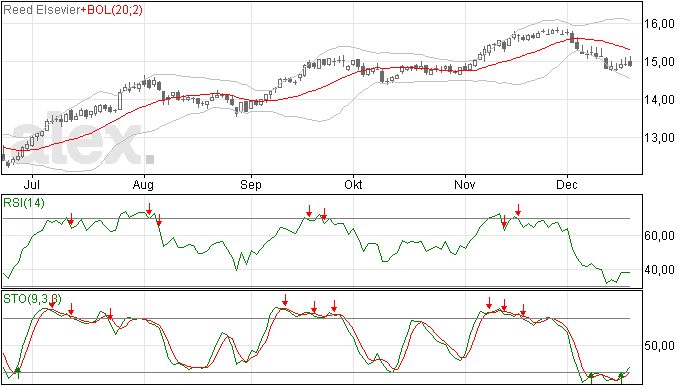Image resolution: width=690 pixels, height=387 pixels.
Task: Click the Sep month label
Action: (251, 184)
